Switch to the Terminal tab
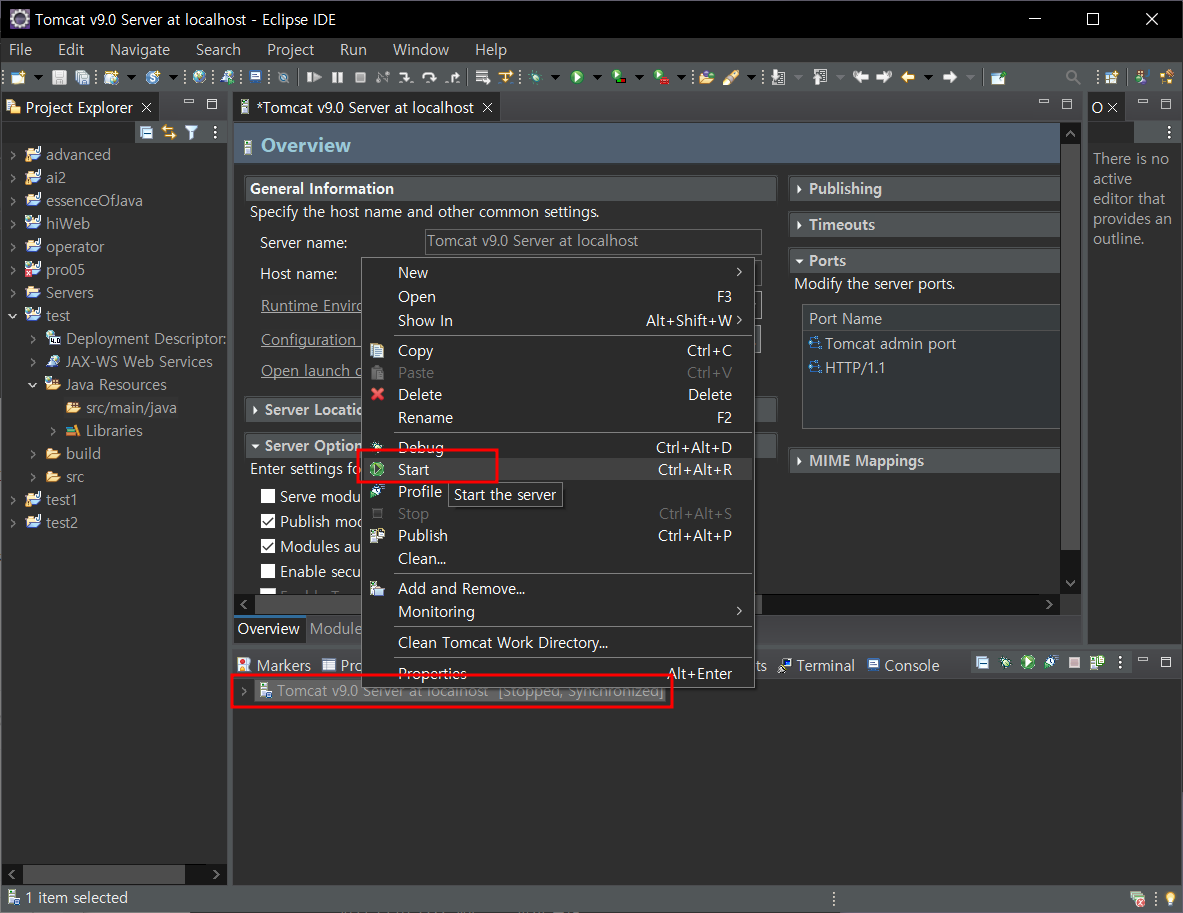The width and height of the screenshot is (1183, 913). point(816,666)
